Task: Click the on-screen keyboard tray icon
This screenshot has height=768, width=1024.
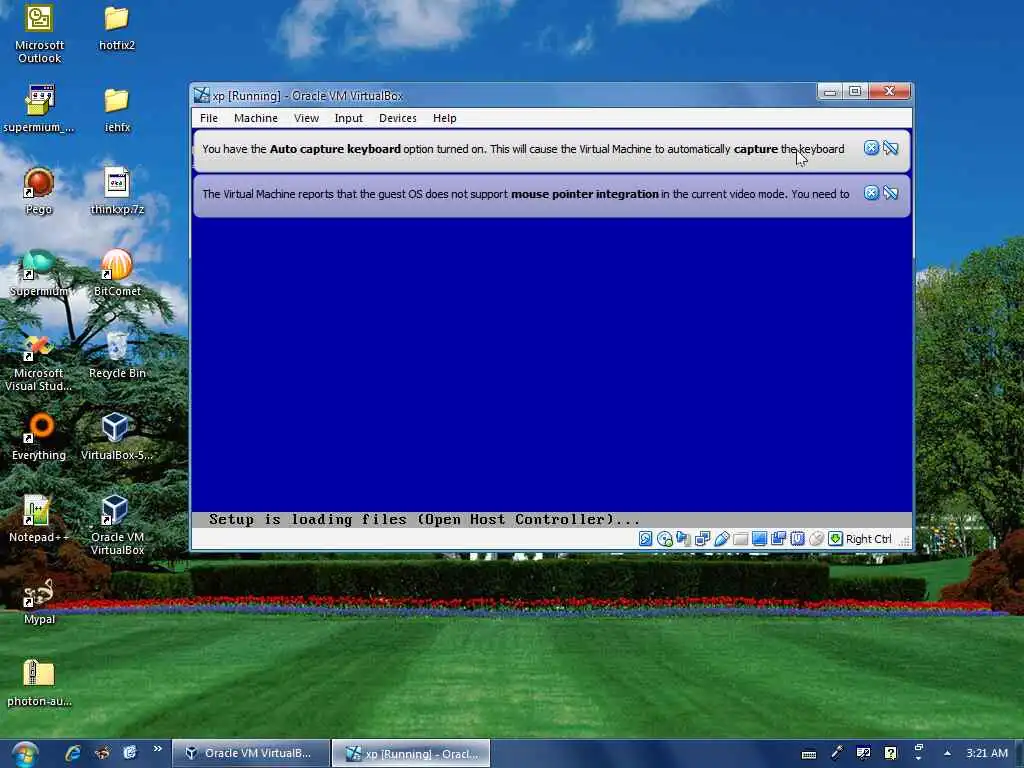Action: [x=808, y=754]
